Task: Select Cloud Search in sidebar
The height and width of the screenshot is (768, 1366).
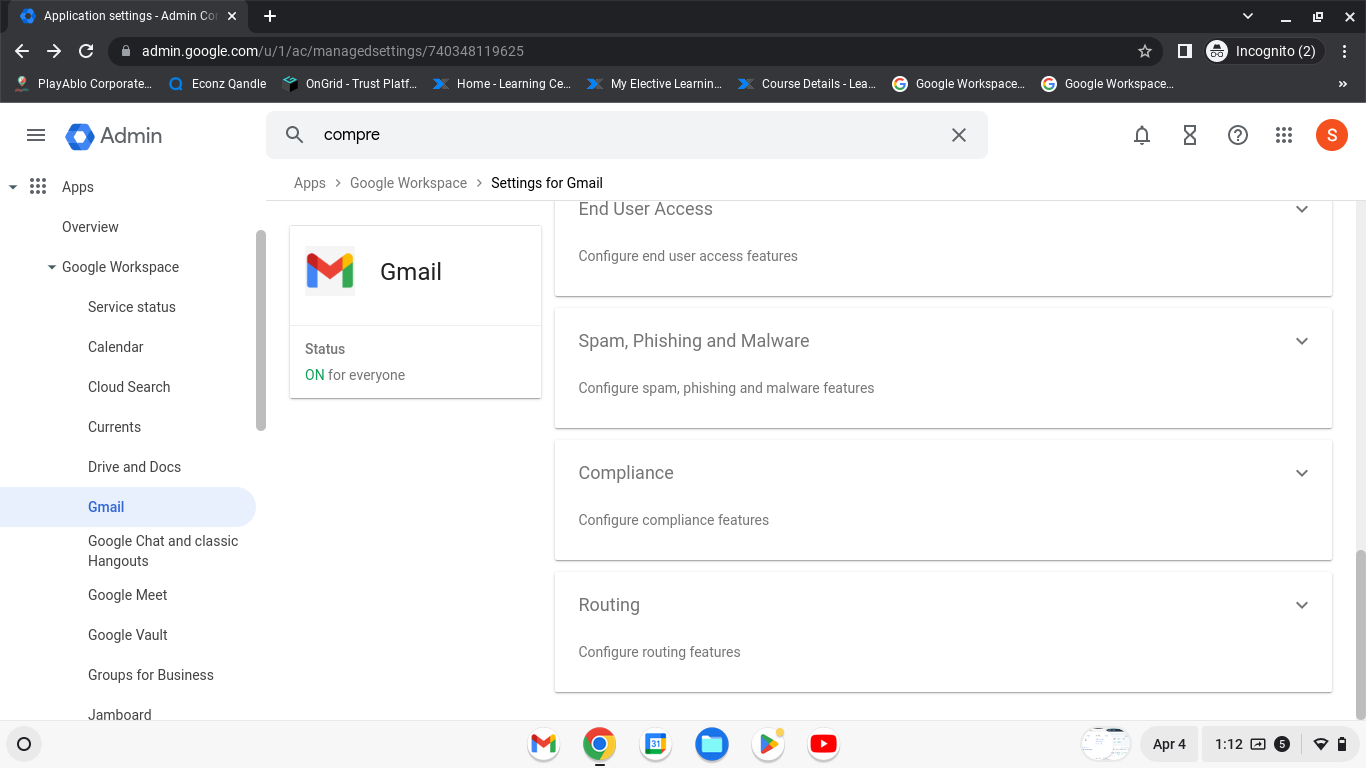Action: (x=129, y=387)
